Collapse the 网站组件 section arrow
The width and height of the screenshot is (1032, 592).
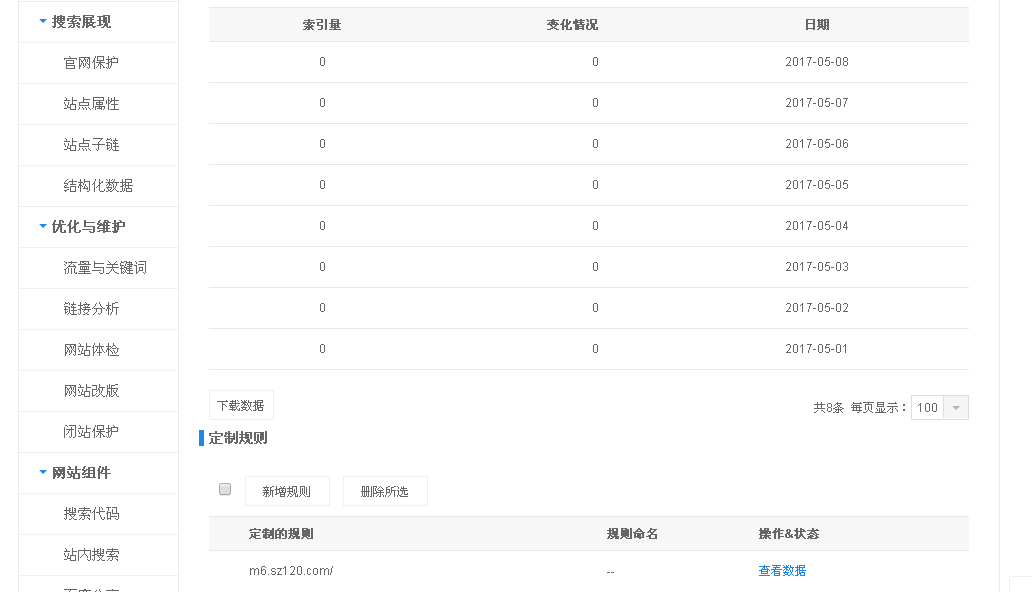point(40,472)
